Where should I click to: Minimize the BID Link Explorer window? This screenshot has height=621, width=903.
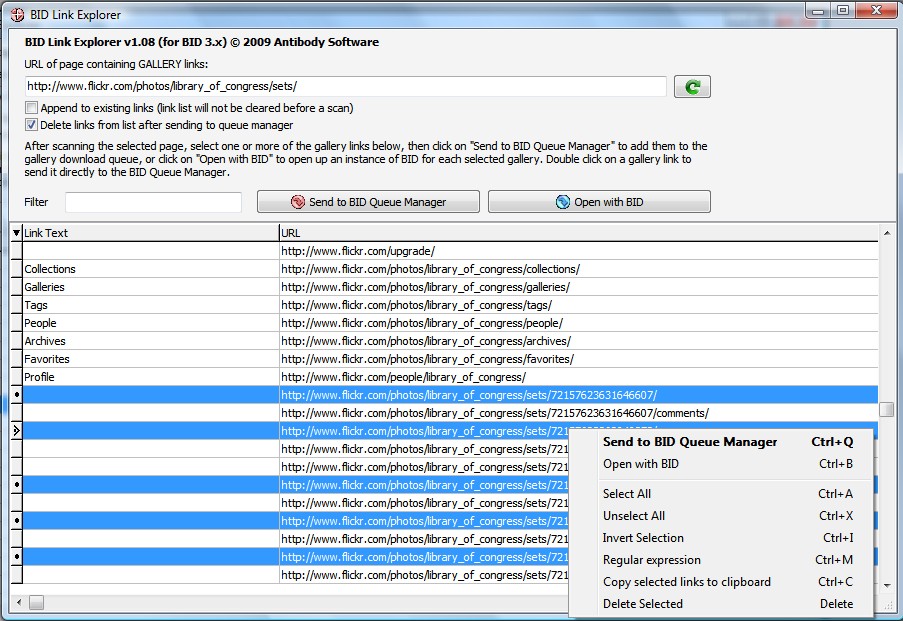(818, 10)
